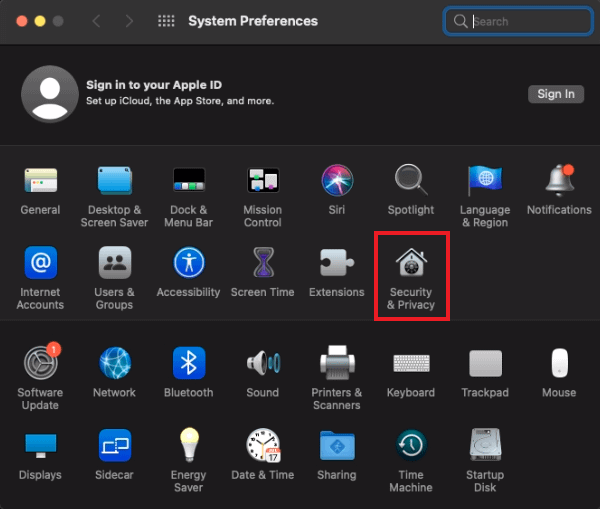Show all preferences grid button
The height and width of the screenshot is (509, 600).
(166, 21)
